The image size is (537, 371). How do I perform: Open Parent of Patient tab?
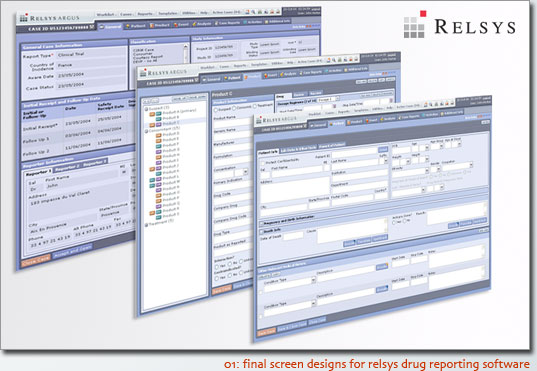332,146
